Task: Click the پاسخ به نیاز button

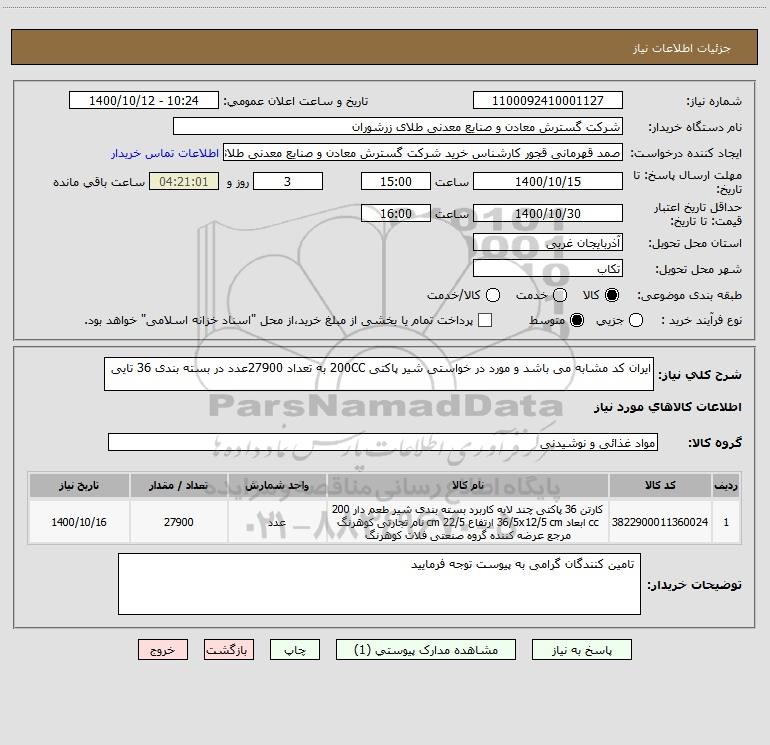Action: [x=581, y=650]
